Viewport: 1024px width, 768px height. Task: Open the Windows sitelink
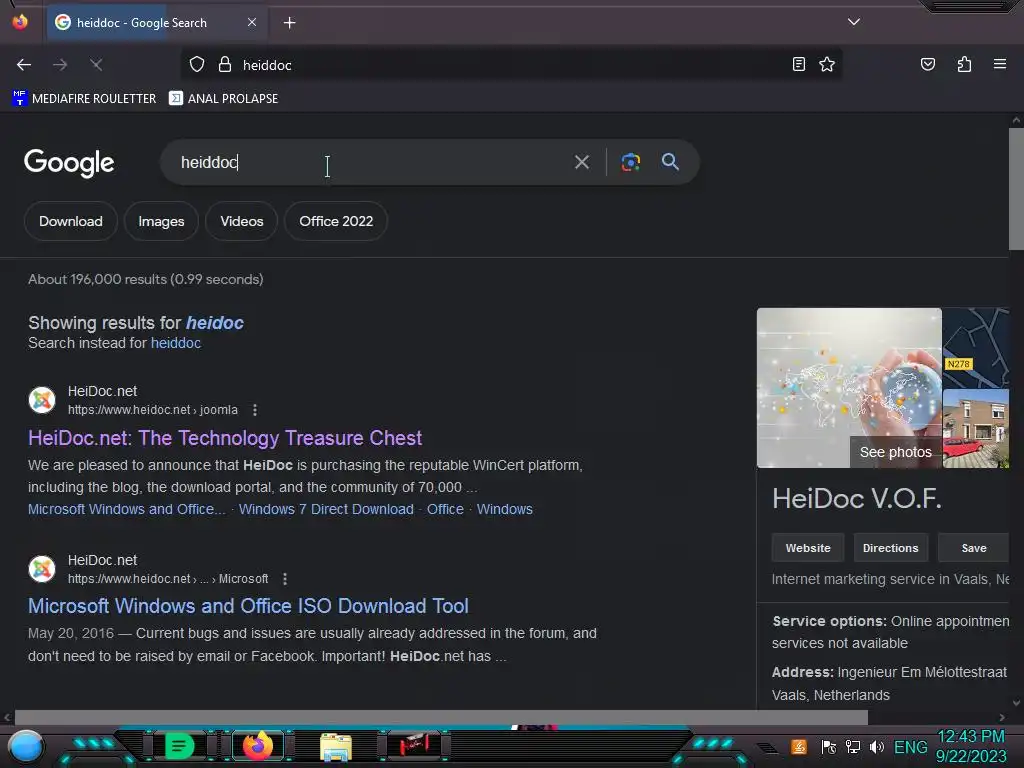[504, 509]
